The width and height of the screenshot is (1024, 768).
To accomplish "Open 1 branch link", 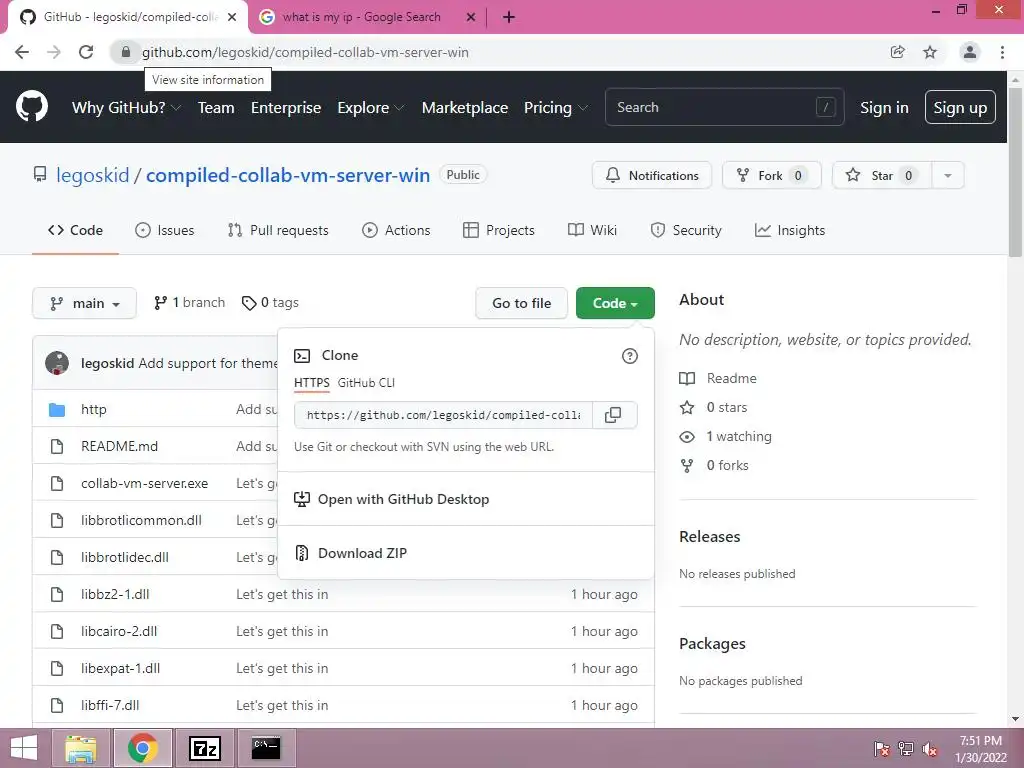I will (189, 302).
